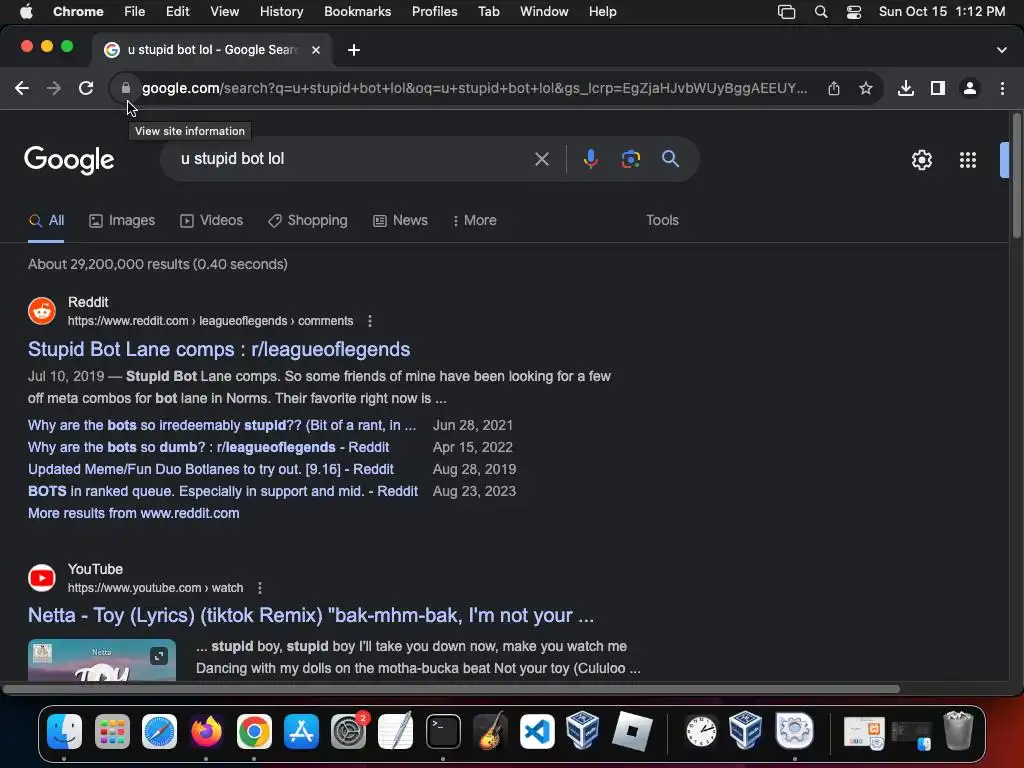Reload the current page
1024x768 pixels.
86,88
